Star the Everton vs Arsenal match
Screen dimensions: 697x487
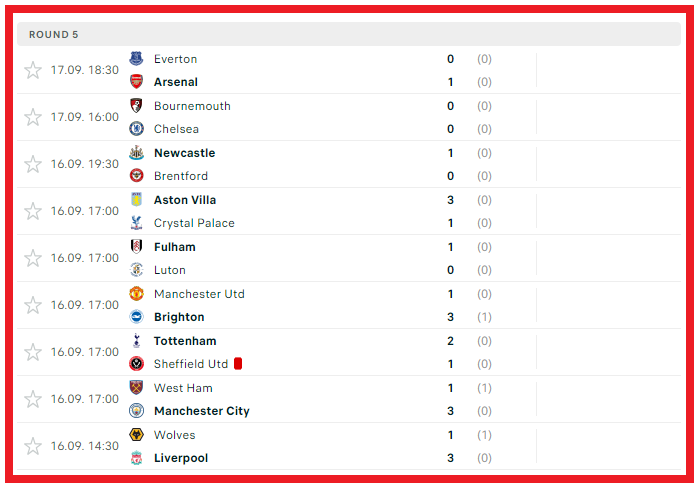pyautogui.click(x=33, y=70)
